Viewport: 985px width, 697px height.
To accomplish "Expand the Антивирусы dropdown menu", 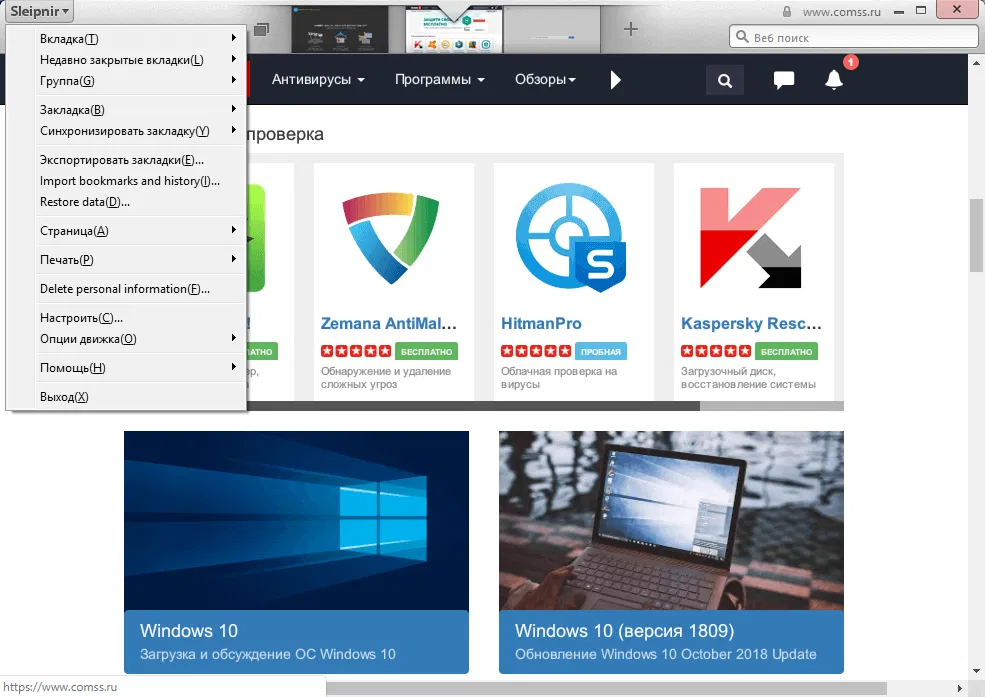I will [318, 80].
